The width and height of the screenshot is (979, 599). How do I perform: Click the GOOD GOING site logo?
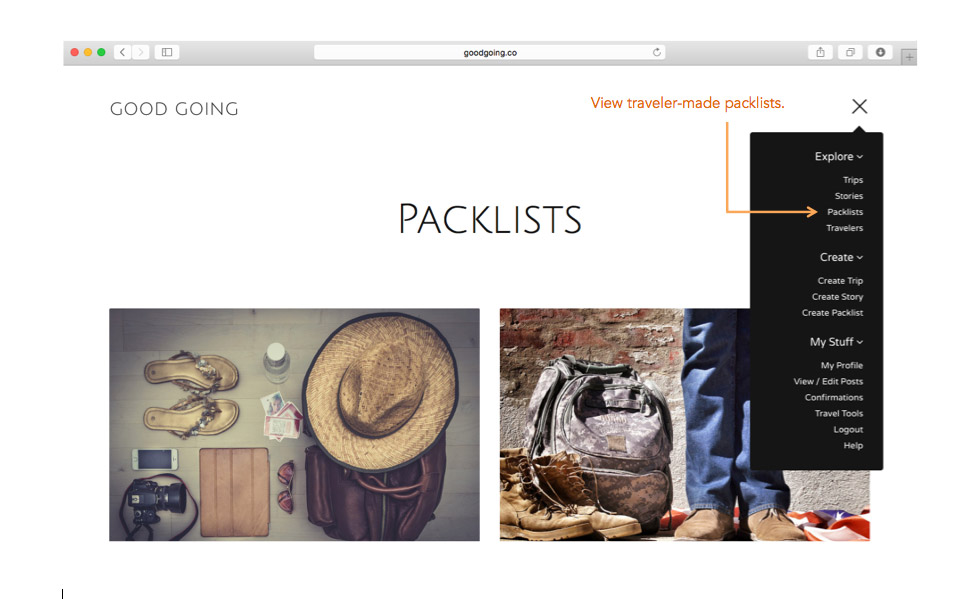click(x=174, y=109)
